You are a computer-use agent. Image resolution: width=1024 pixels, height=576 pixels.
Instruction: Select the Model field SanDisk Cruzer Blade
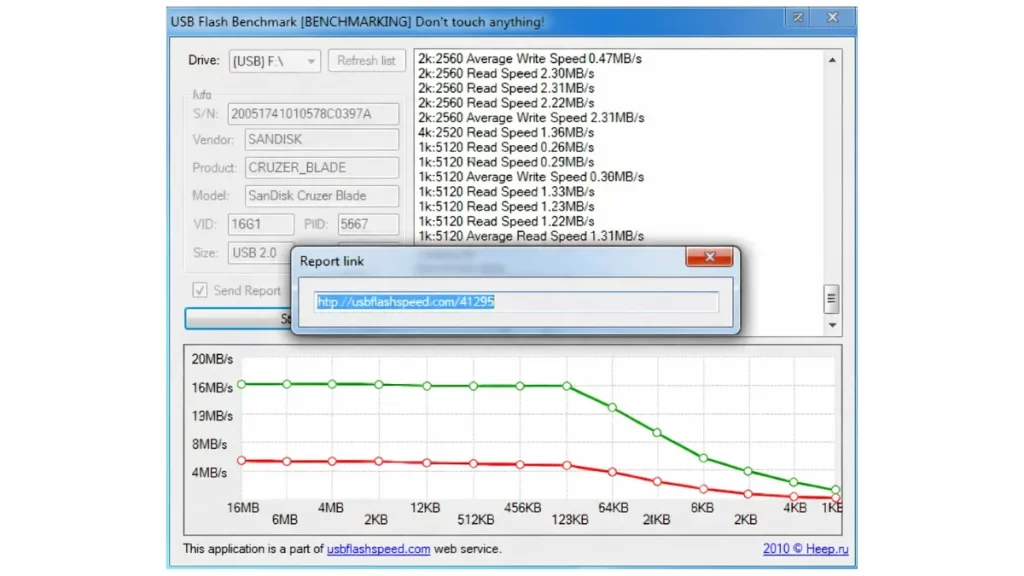pos(321,195)
